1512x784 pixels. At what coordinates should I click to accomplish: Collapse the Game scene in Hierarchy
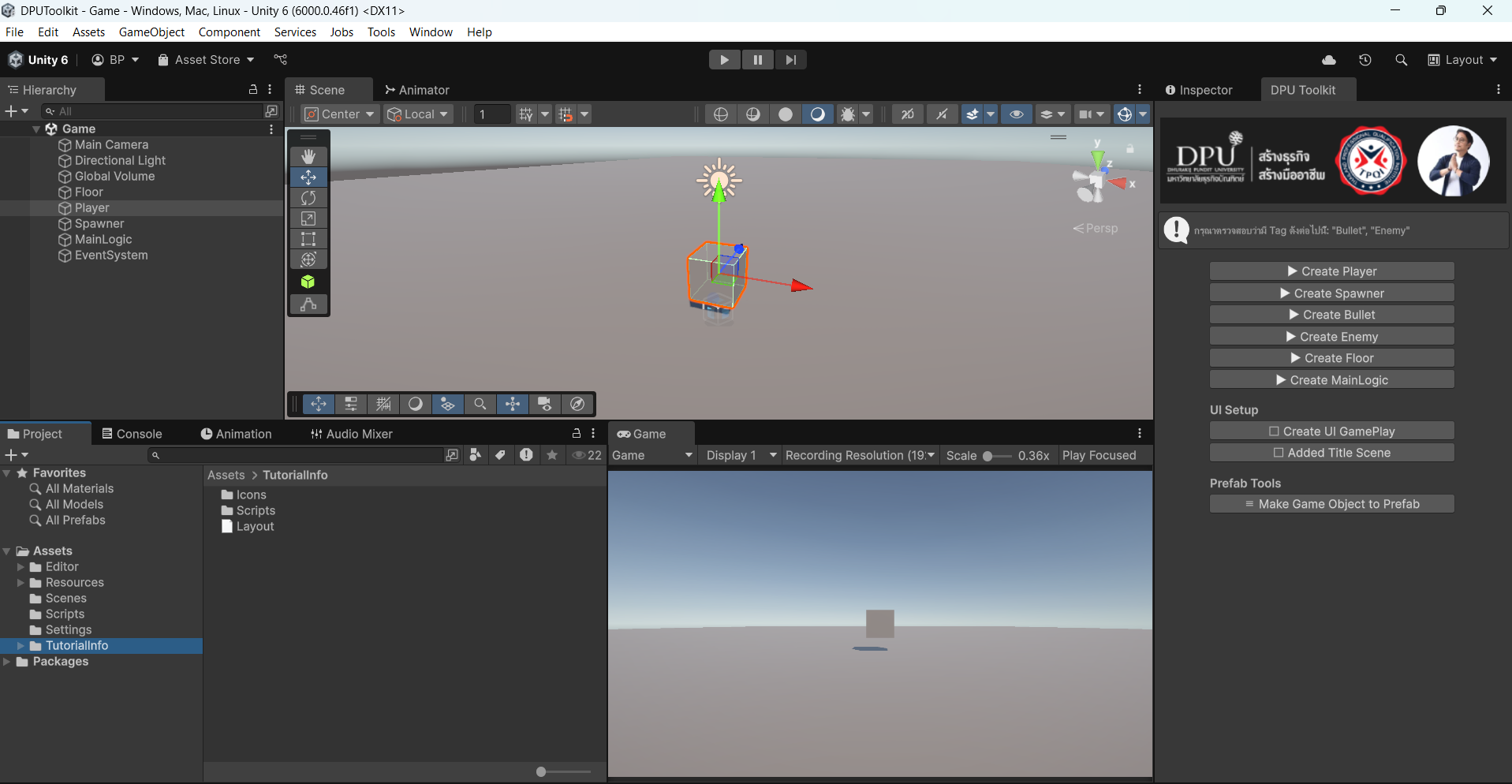(36, 129)
